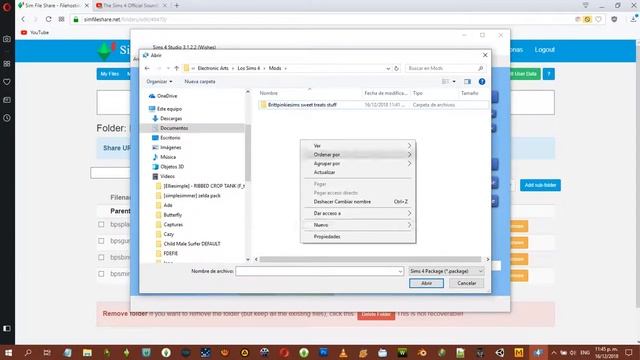Click the Nombre column header

(269, 93)
